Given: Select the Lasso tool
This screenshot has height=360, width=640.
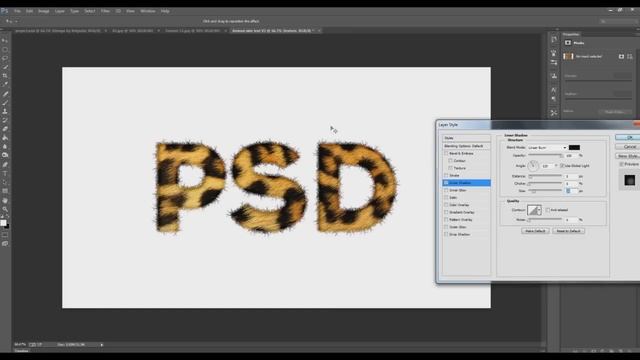Looking at the screenshot, I should pos(5,58).
